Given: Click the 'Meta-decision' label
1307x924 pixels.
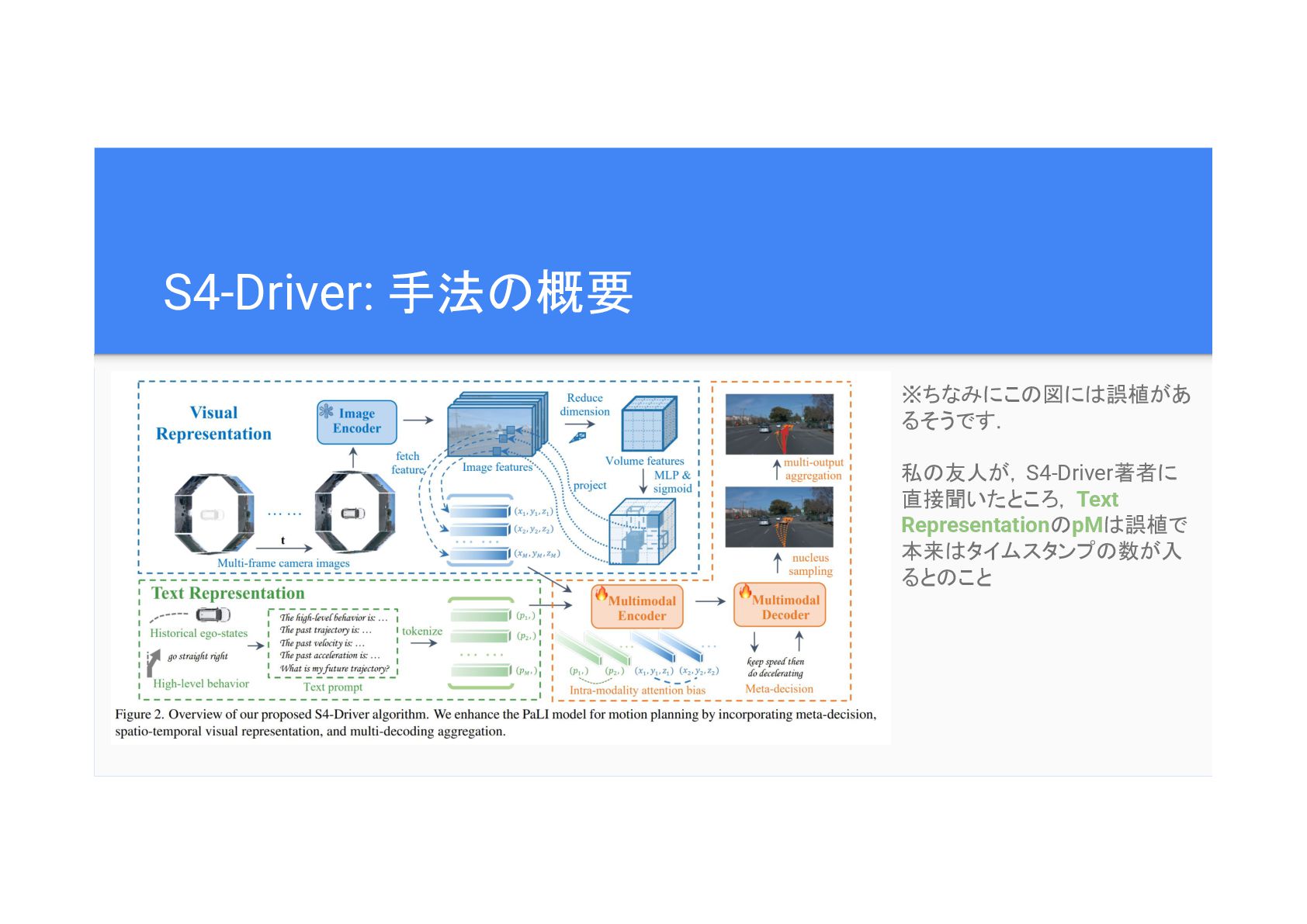Looking at the screenshot, I should tap(779, 688).
